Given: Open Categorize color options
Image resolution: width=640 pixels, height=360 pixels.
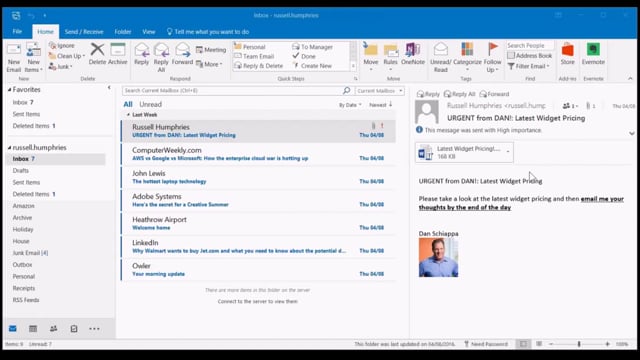Looking at the screenshot, I should click(x=467, y=57).
